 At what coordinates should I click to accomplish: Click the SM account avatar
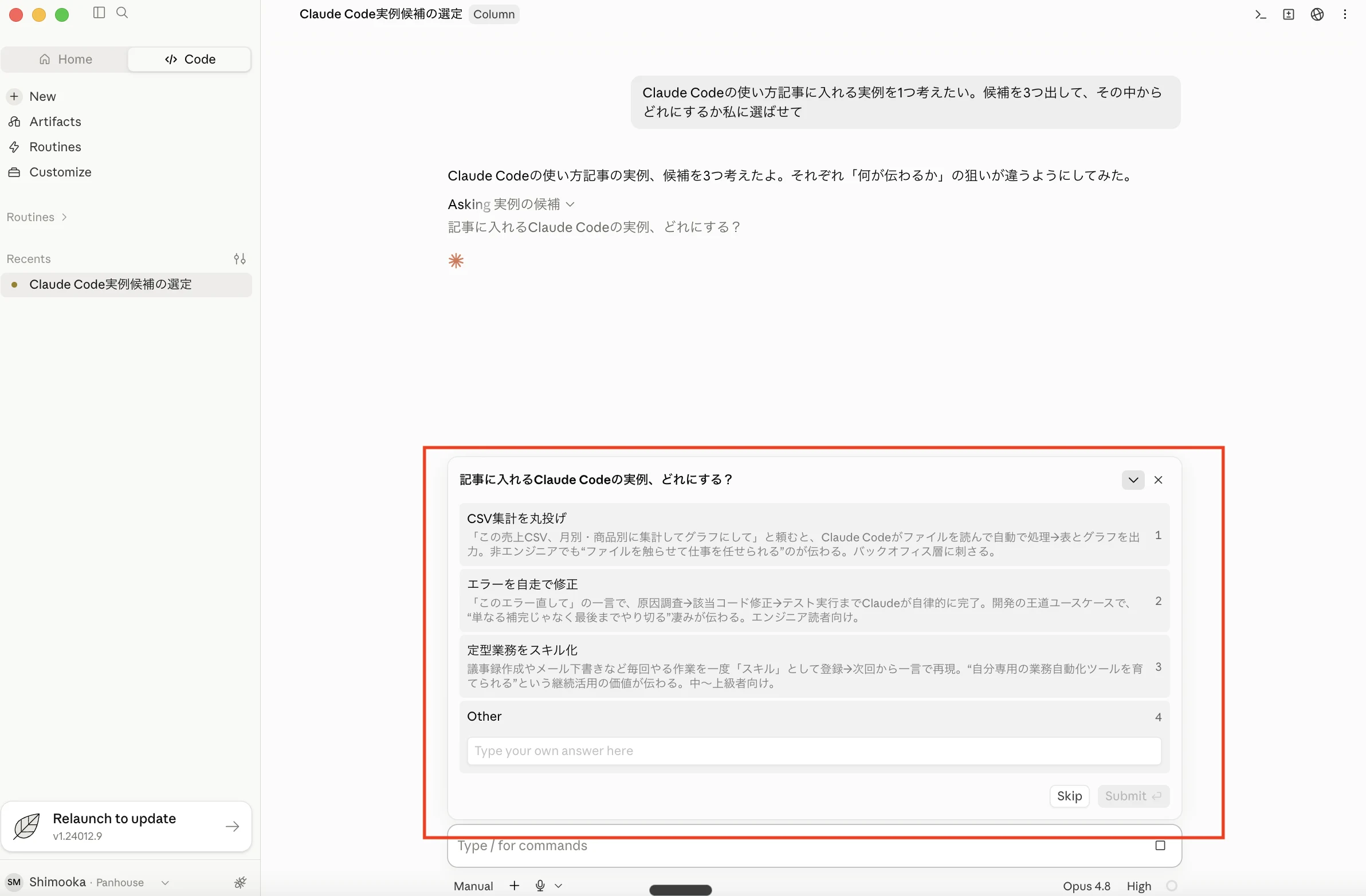click(14, 882)
